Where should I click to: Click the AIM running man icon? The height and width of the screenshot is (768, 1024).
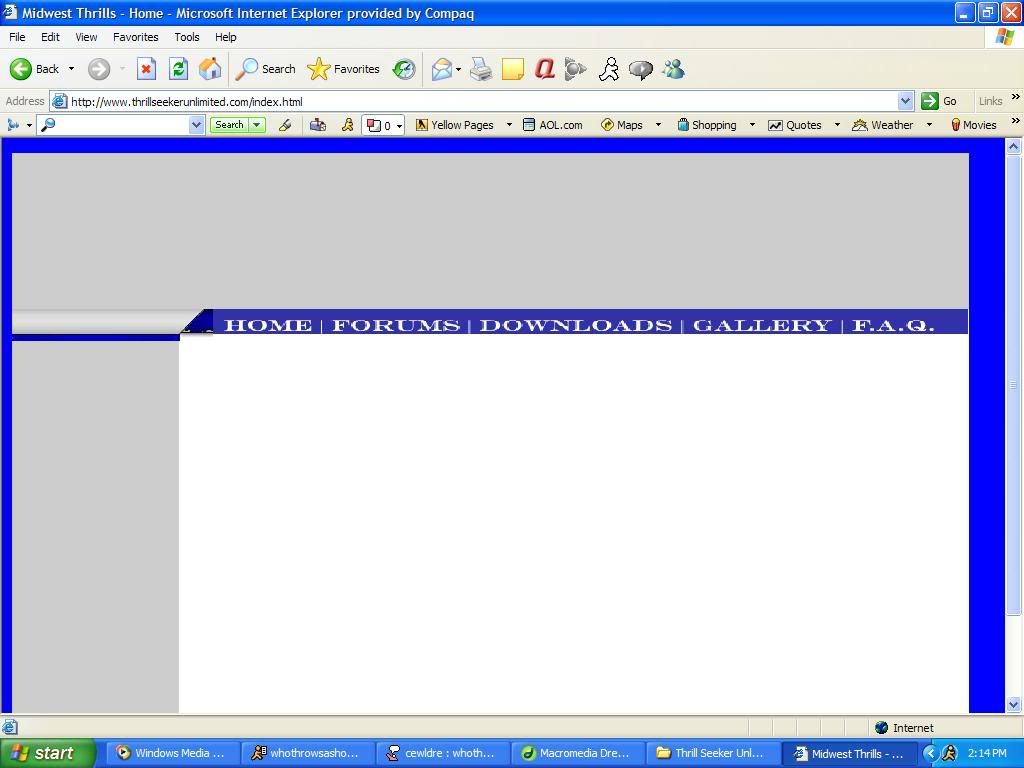[x=609, y=69]
